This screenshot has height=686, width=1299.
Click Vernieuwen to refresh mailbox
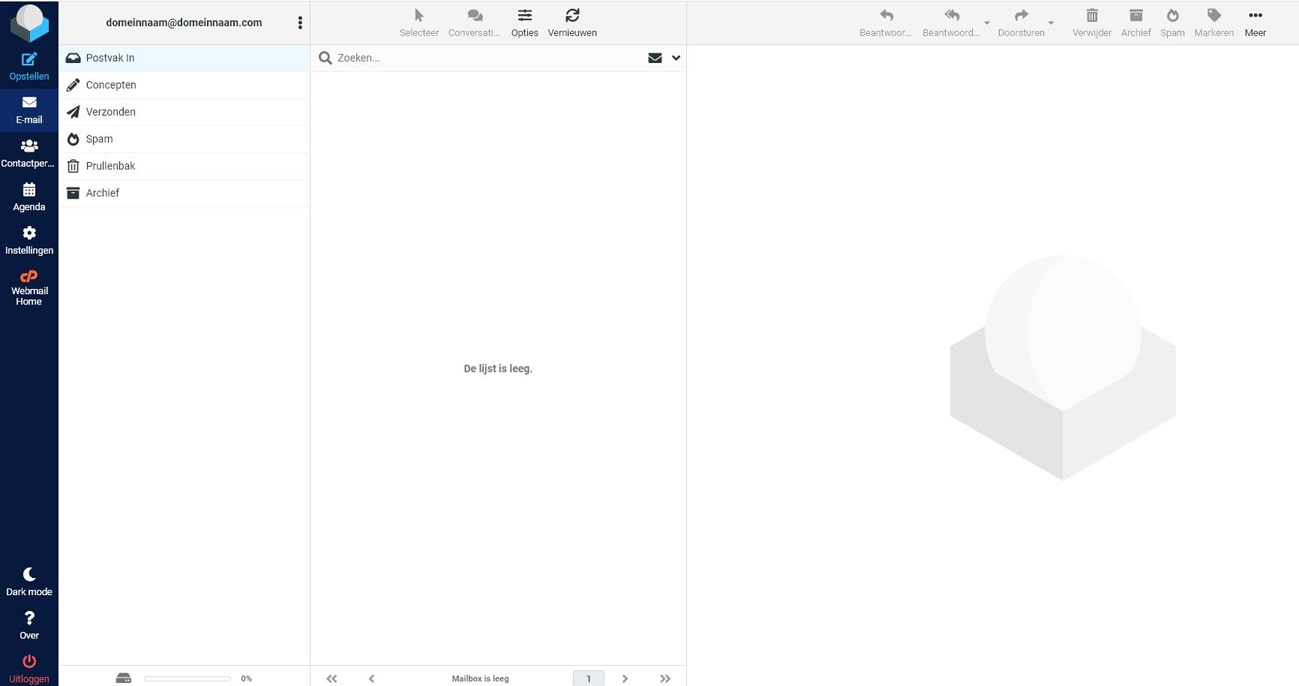click(x=572, y=23)
